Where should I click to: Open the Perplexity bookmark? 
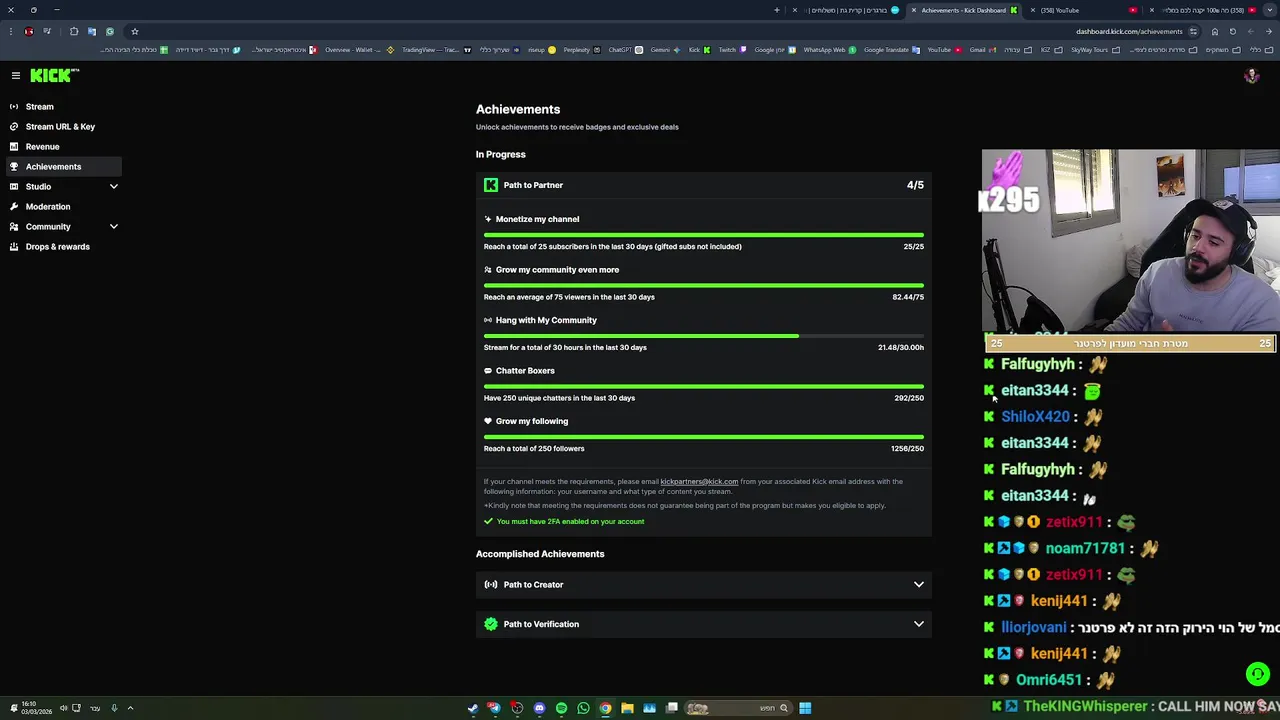[581, 50]
